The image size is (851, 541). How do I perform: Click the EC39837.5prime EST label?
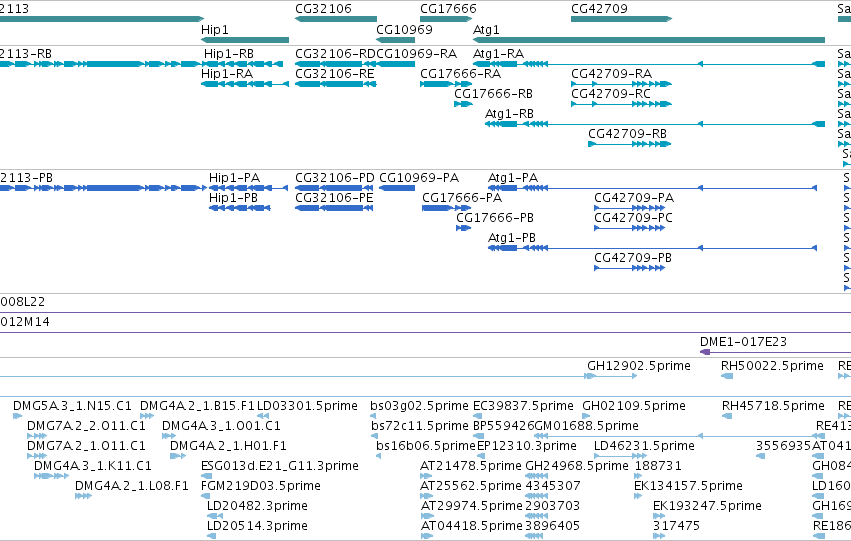523,406
